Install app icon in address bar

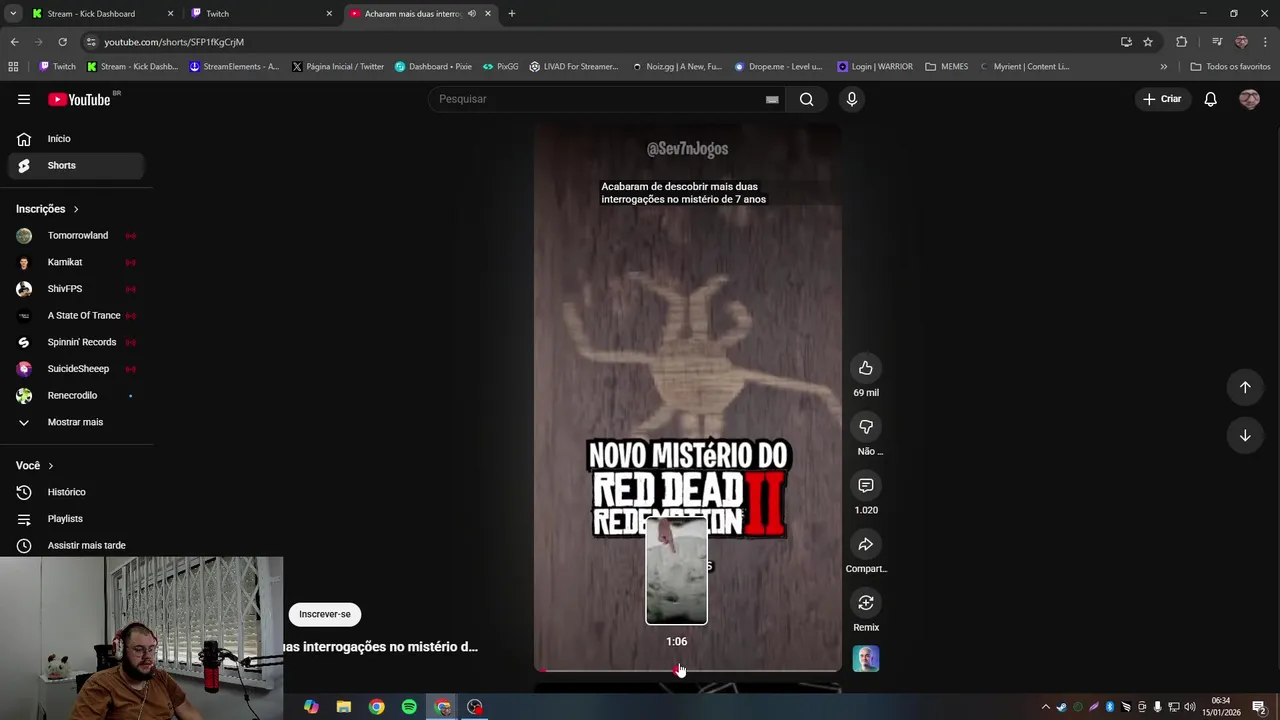1126,42
